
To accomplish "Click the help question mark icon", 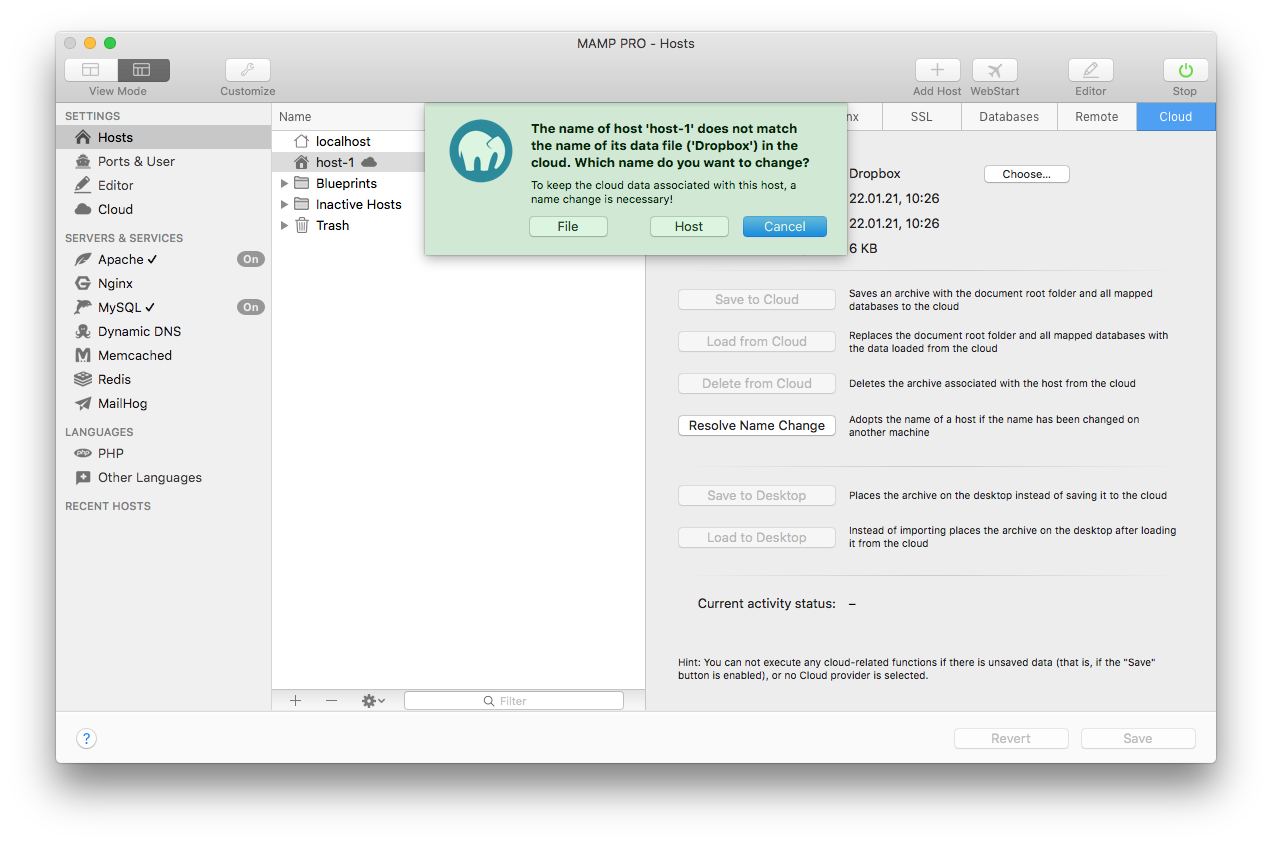I will tap(87, 739).
